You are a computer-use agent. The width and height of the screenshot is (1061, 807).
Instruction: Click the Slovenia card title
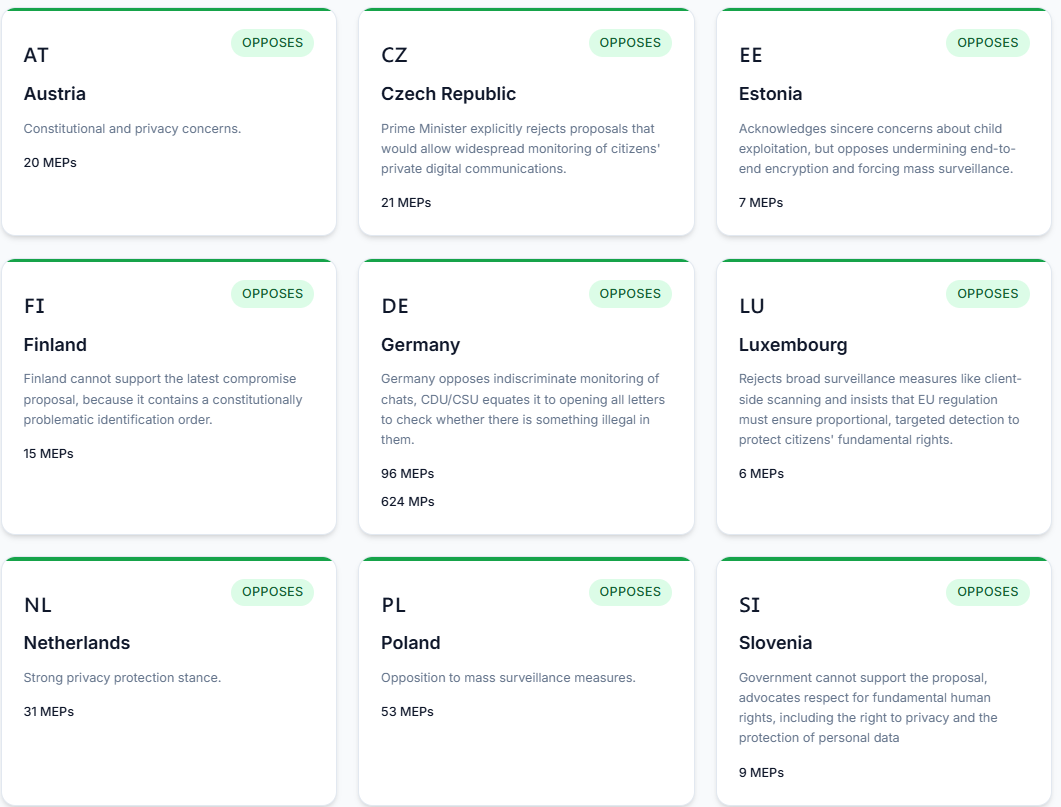tap(775, 643)
